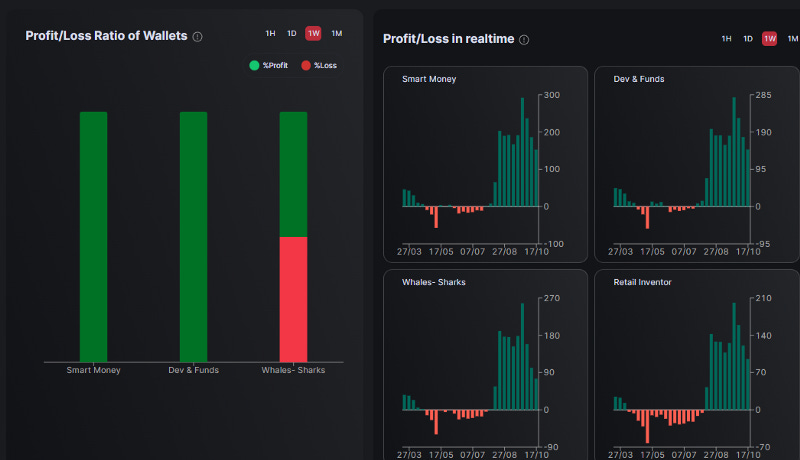Image resolution: width=800 pixels, height=460 pixels.
Task: Click the 270 axis value in Whales- Sharks chart
Action: (x=552, y=298)
